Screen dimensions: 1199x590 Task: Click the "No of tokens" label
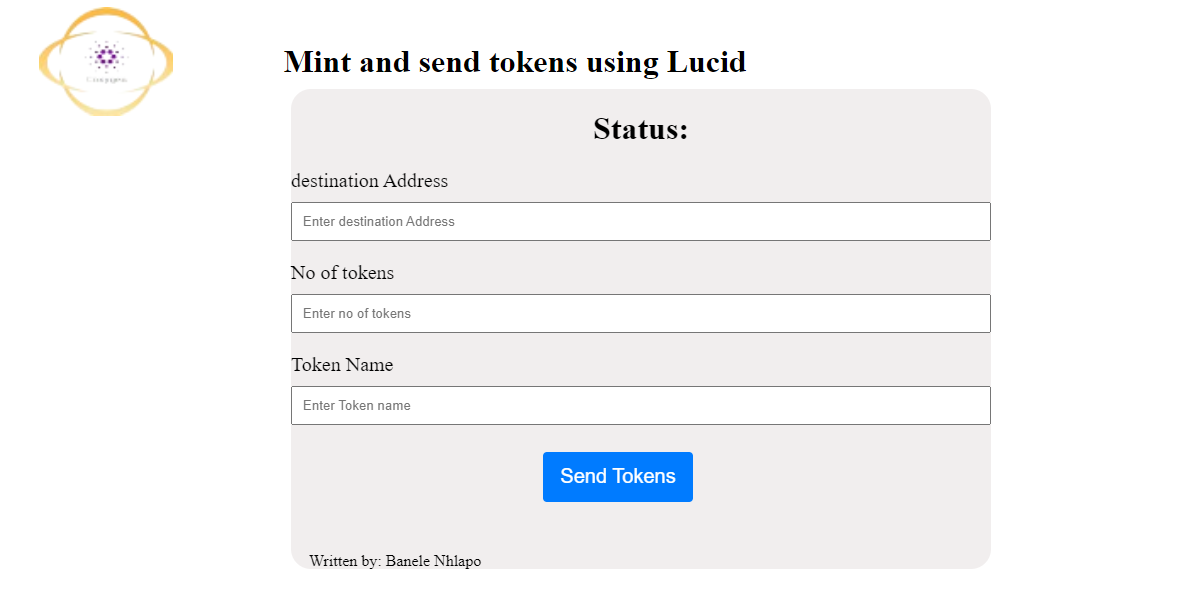(x=343, y=273)
